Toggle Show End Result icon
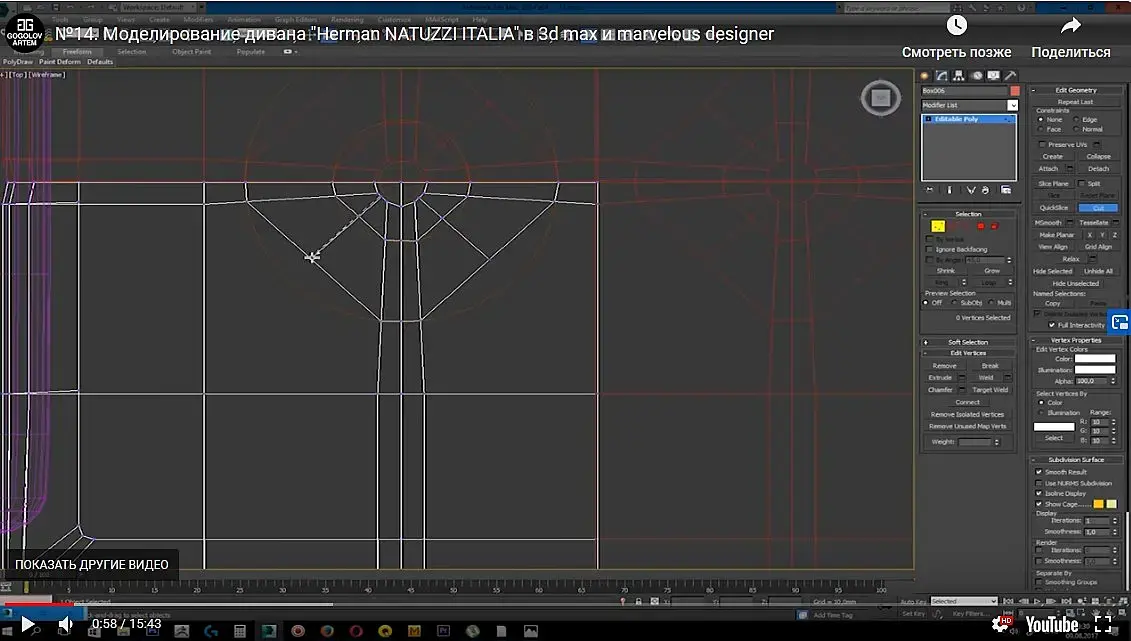1131x641 pixels. (949, 190)
